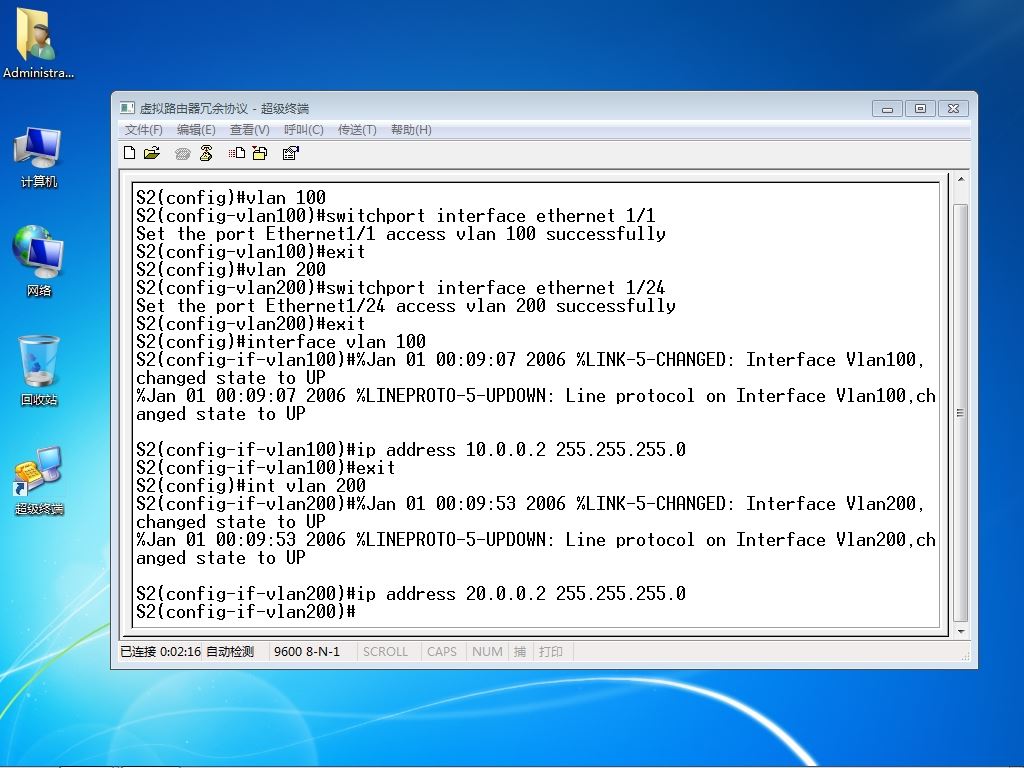Open the 帮助(H) menu

click(411, 129)
